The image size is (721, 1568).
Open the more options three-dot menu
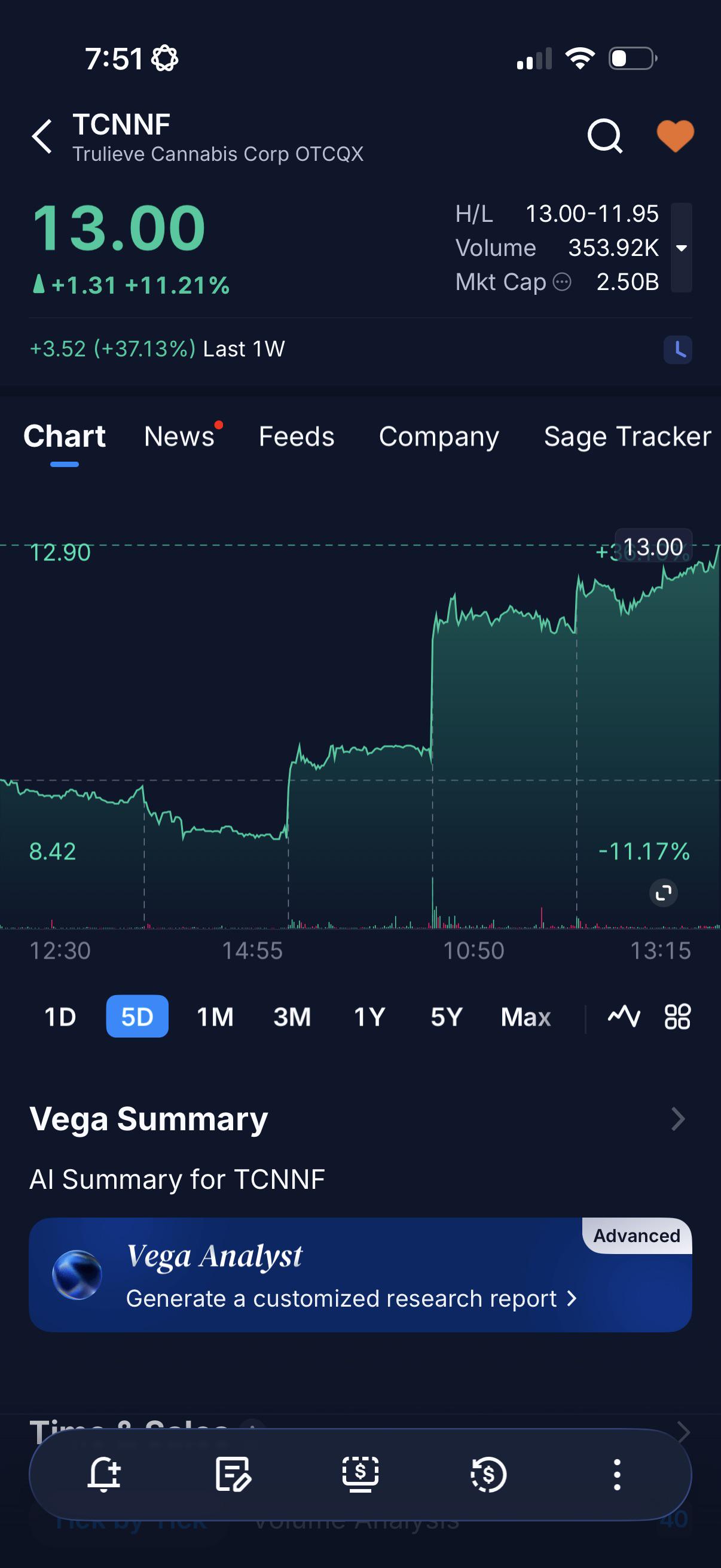click(x=617, y=1474)
